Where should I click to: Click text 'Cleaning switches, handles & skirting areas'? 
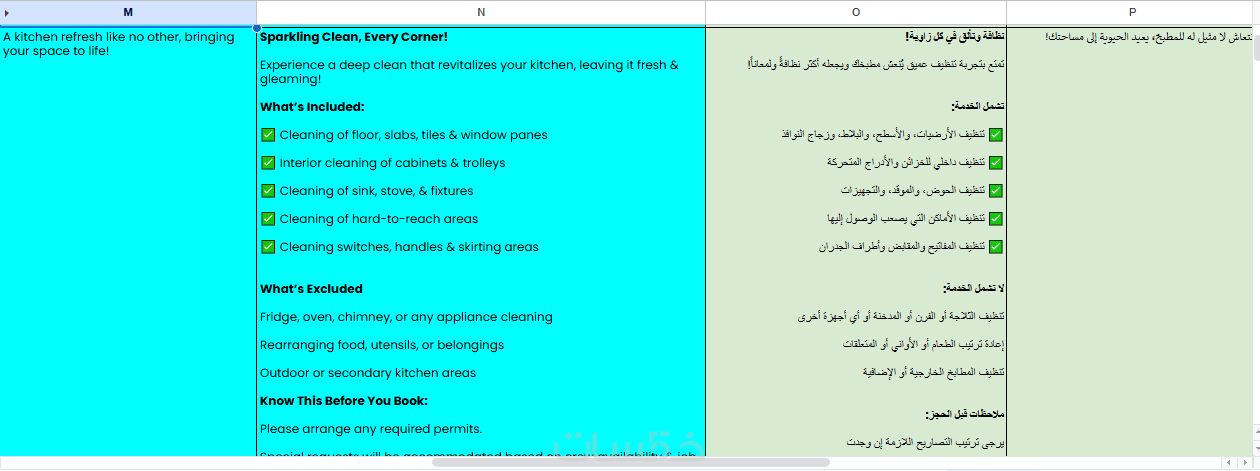coord(409,247)
